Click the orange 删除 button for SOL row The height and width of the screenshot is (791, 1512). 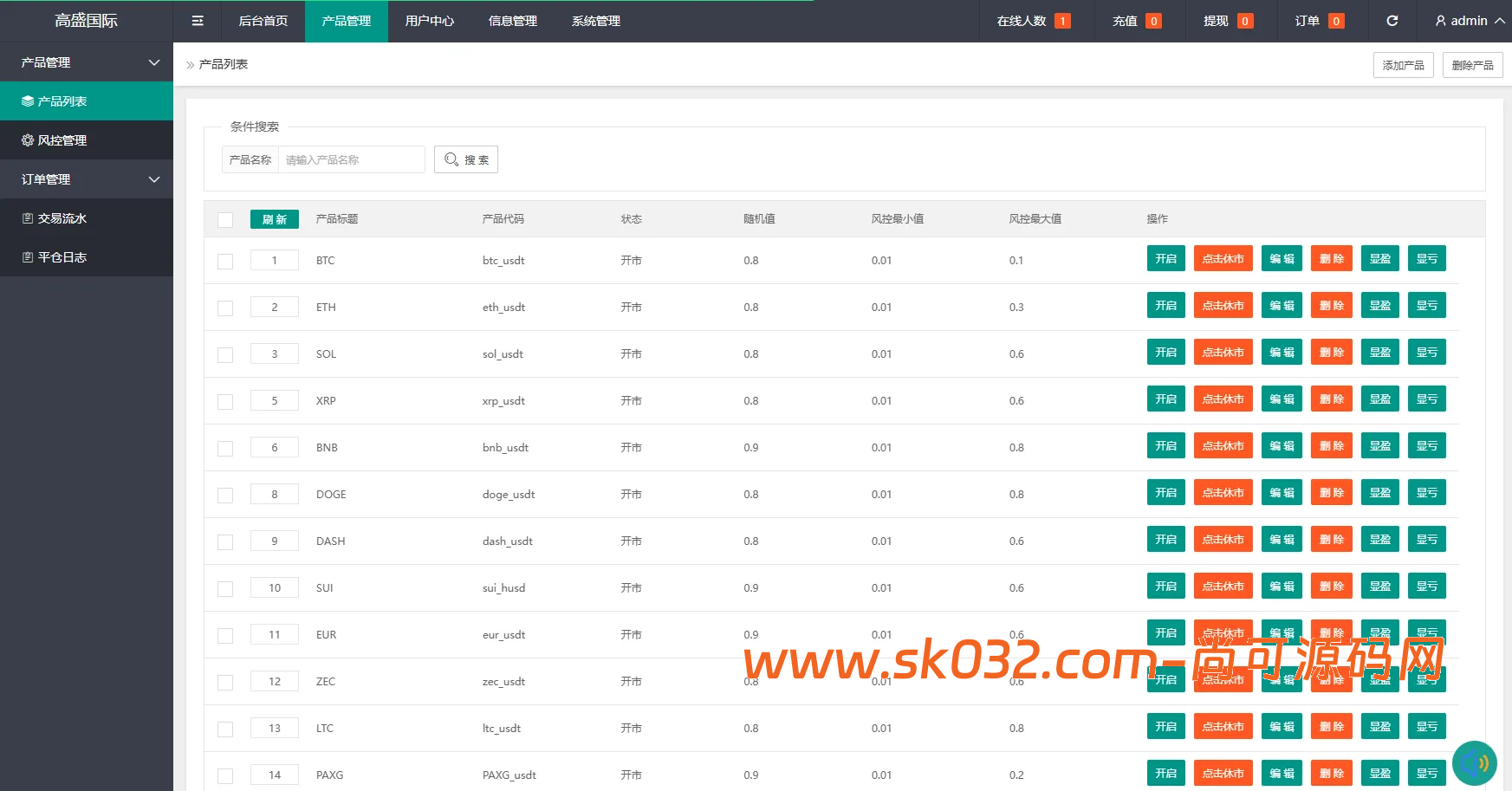pos(1331,353)
